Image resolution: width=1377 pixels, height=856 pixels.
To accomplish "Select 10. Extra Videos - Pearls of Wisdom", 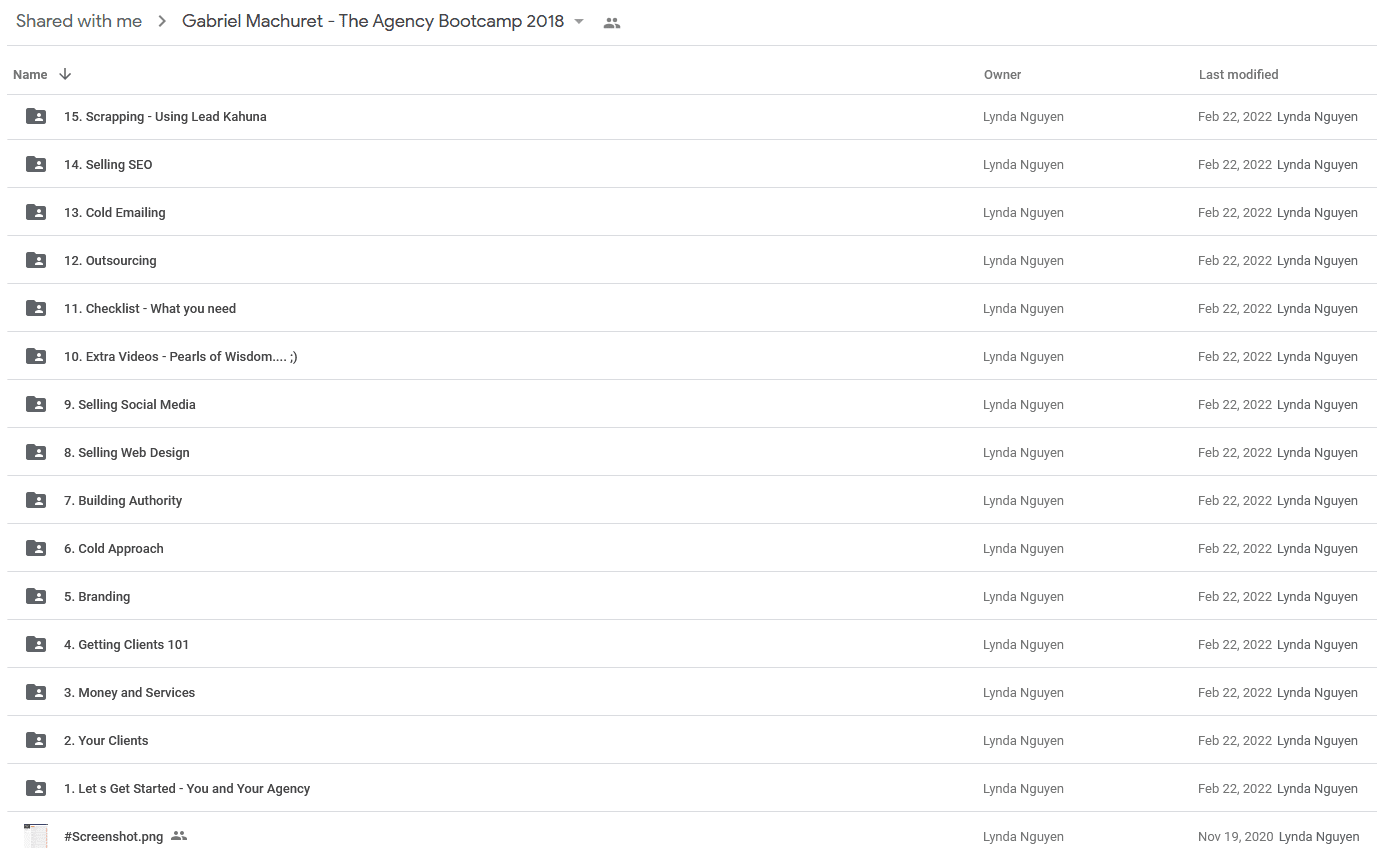I will [692, 356].
